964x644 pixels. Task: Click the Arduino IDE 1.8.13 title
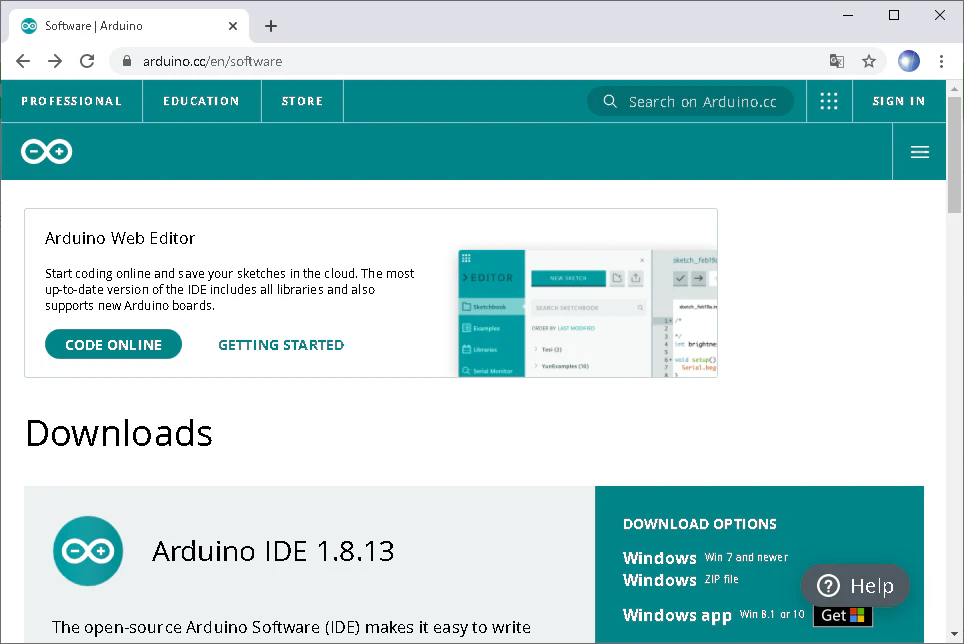pos(273,551)
